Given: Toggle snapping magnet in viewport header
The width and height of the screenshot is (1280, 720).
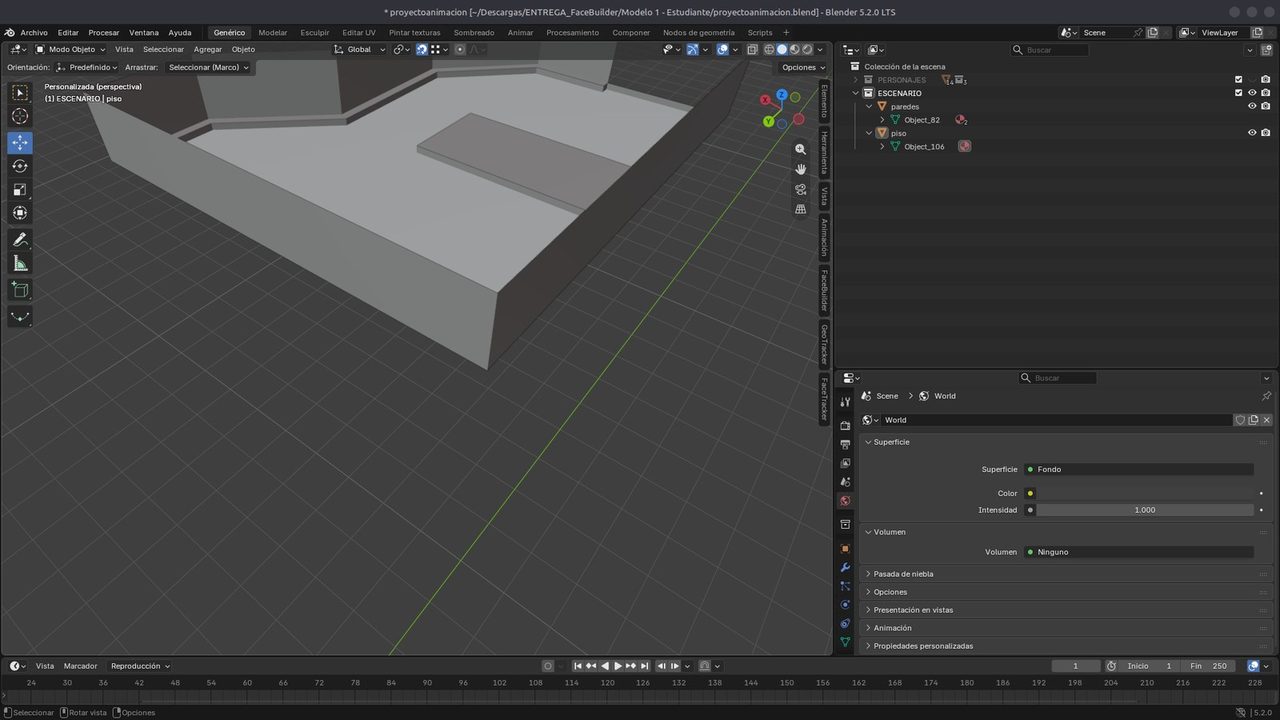Looking at the screenshot, I should 422,49.
